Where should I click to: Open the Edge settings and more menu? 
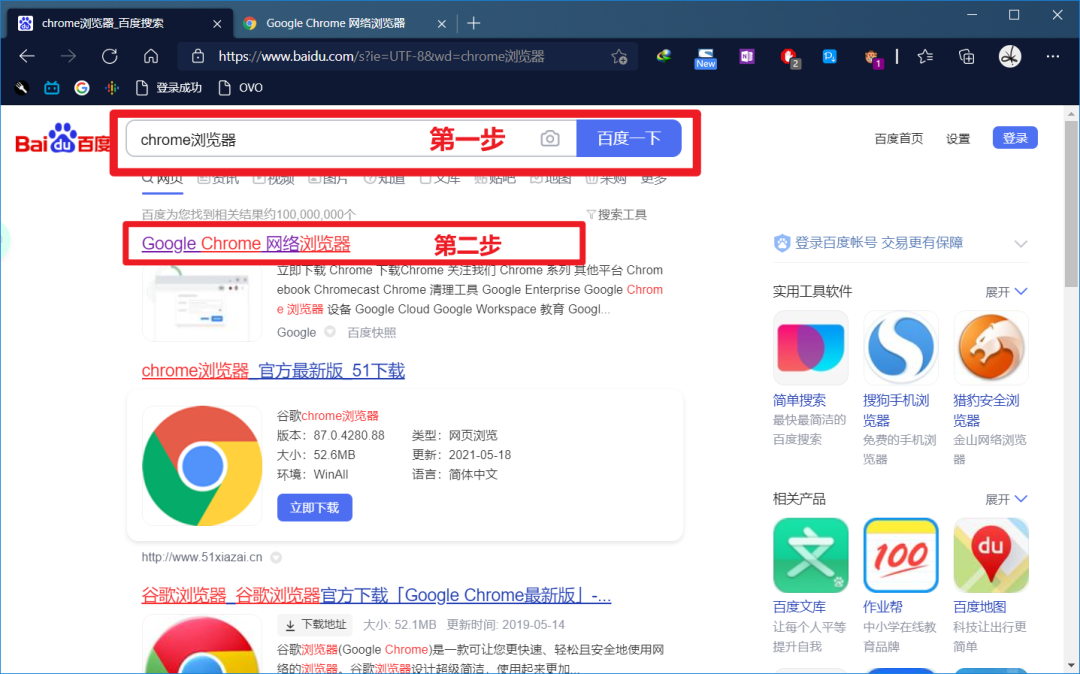pos(1052,56)
